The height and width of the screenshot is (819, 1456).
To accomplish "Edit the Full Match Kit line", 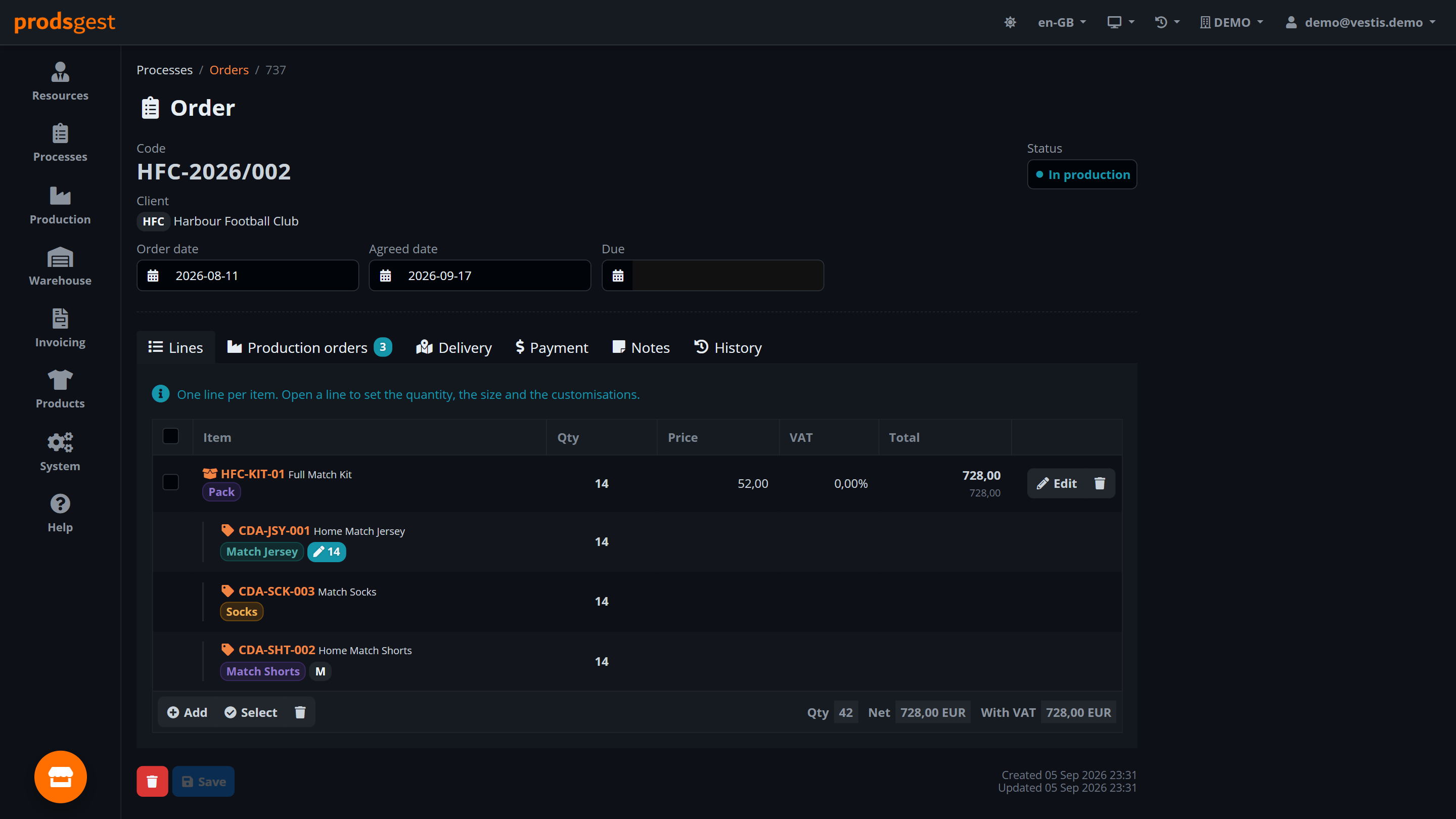I will click(x=1057, y=483).
